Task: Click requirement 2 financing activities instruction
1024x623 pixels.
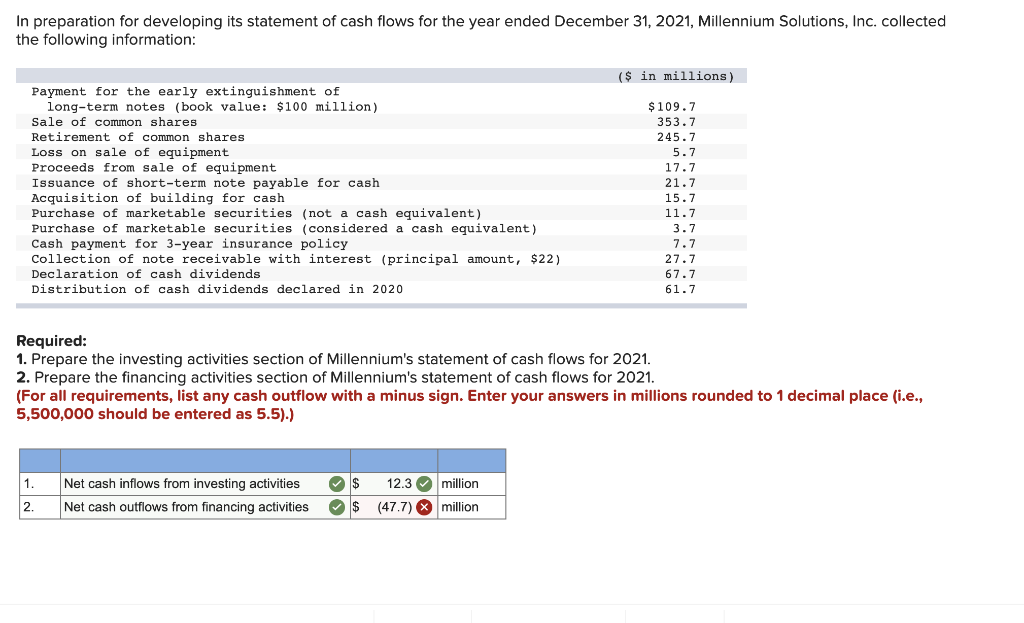Action: (x=335, y=377)
